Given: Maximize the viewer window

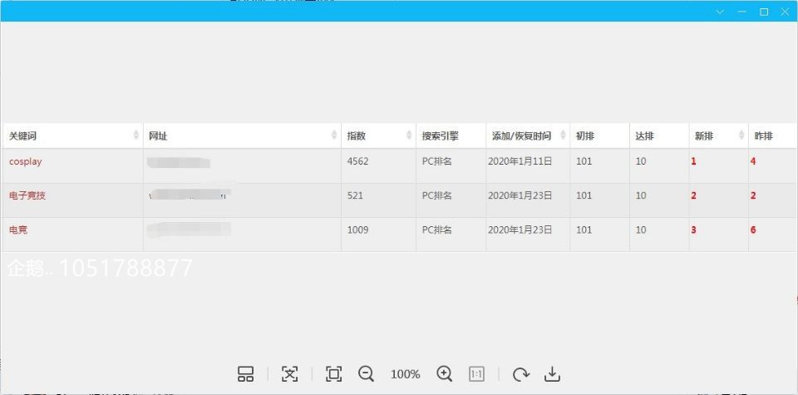Looking at the screenshot, I should (x=764, y=12).
